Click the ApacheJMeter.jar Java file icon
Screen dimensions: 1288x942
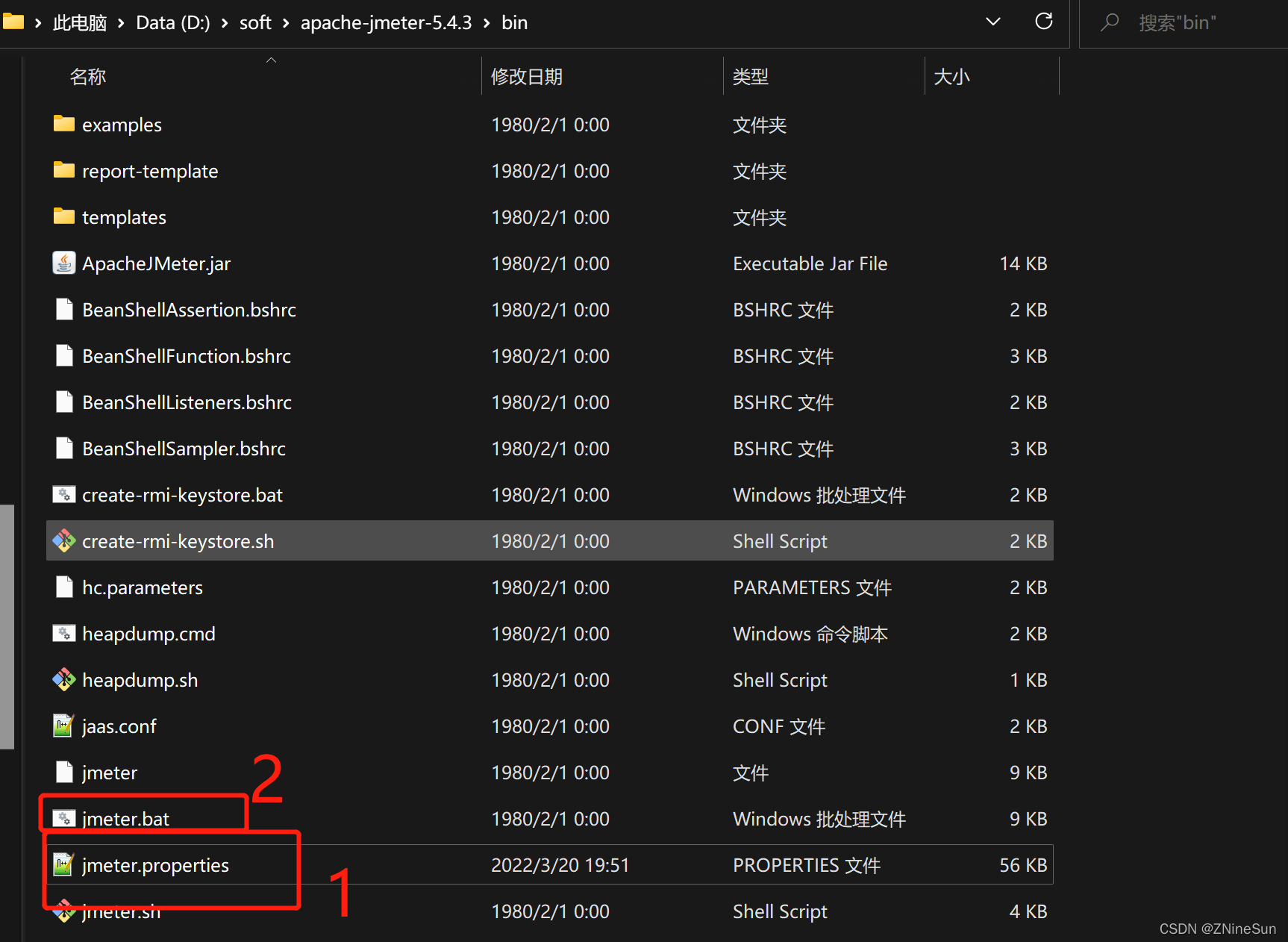point(64,263)
